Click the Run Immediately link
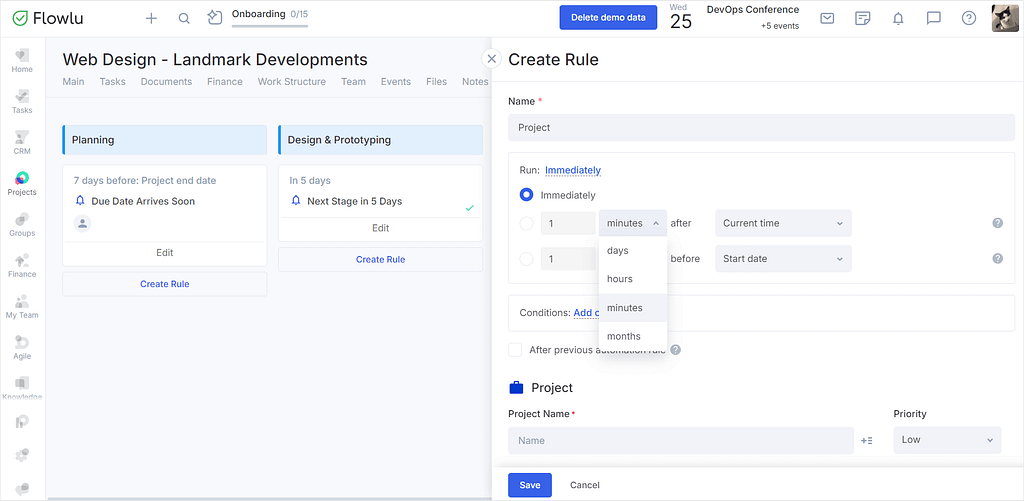1024x501 pixels. [573, 170]
